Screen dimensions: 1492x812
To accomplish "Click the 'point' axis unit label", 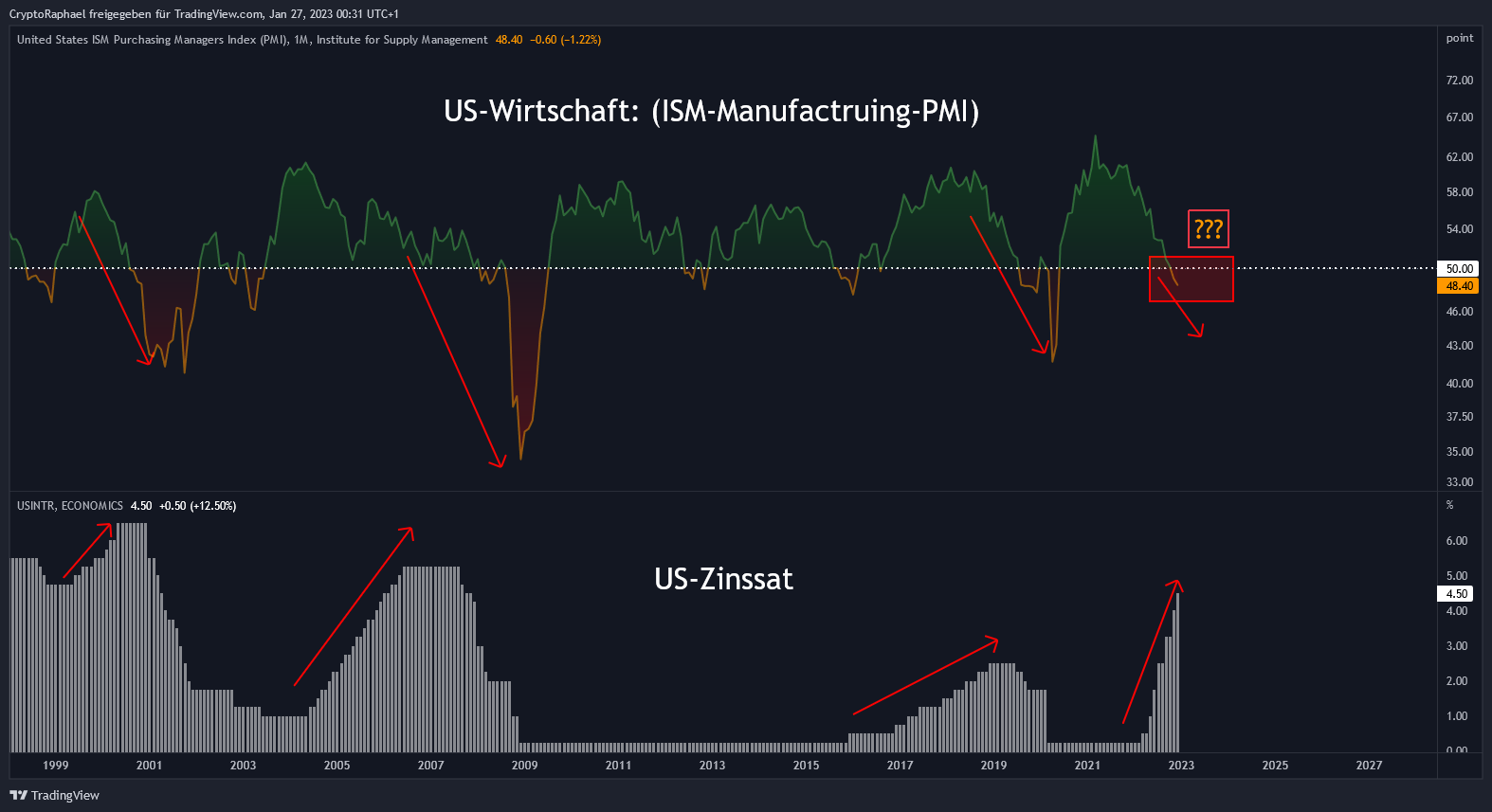I will click(x=1460, y=38).
